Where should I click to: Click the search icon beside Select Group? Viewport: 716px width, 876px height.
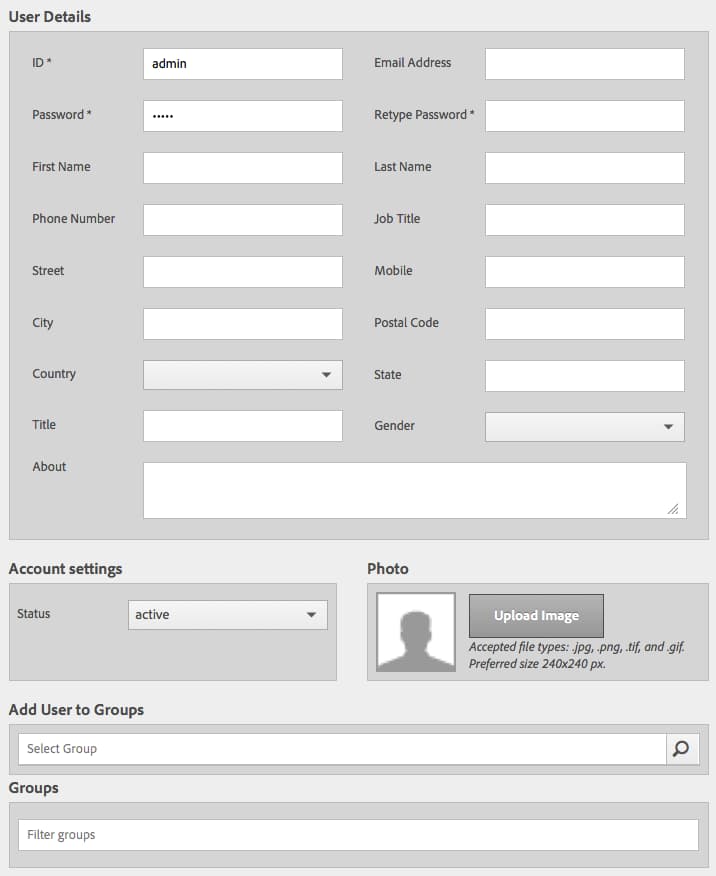pyautogui.click(x=682, y=749)
